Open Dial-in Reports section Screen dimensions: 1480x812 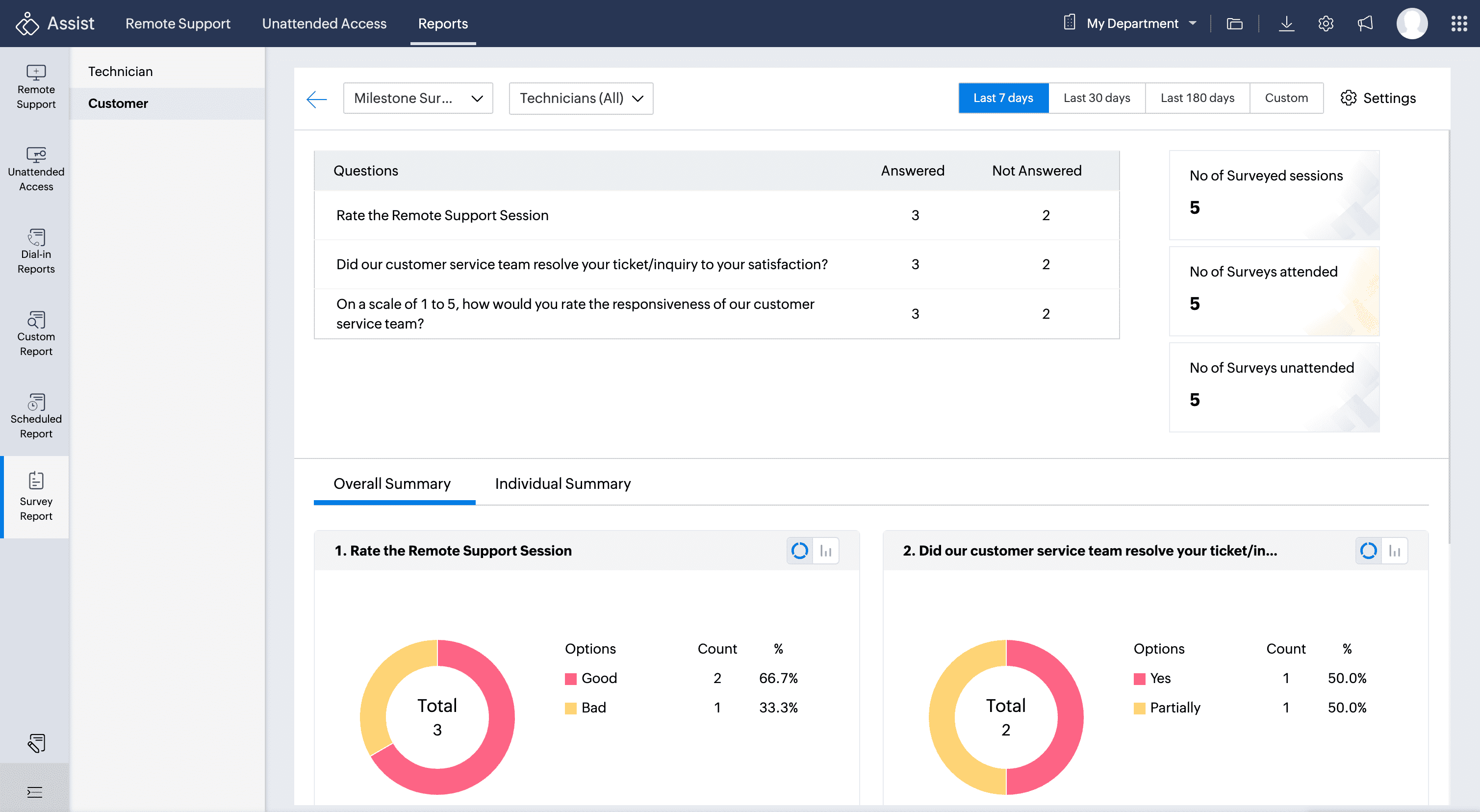(x=36, y=250)
